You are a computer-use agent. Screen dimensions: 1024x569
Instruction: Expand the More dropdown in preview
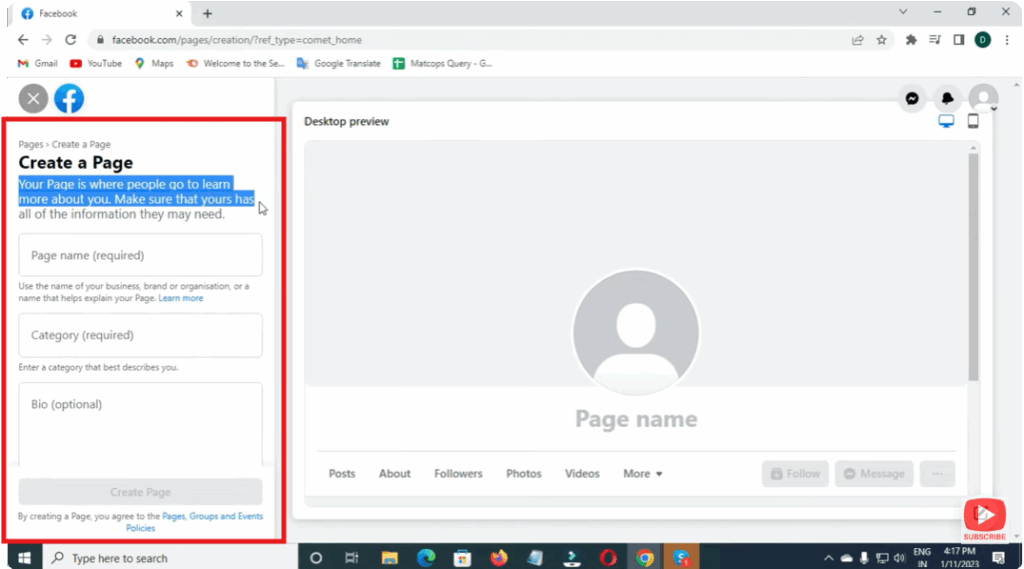click(642, 474)
